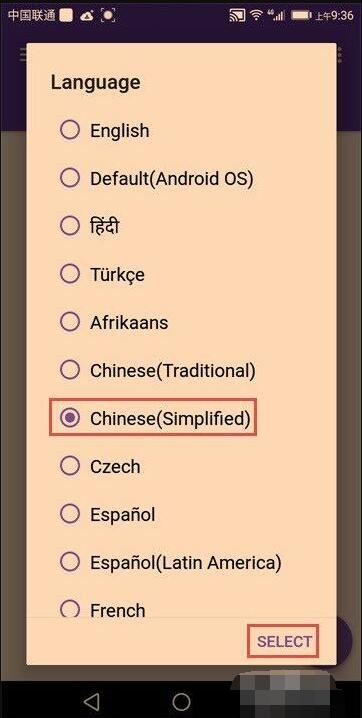Image resolution: width=362 pixels, height=718 pixels.
Task: Choose Español radio button
Action: click(70, 514)
